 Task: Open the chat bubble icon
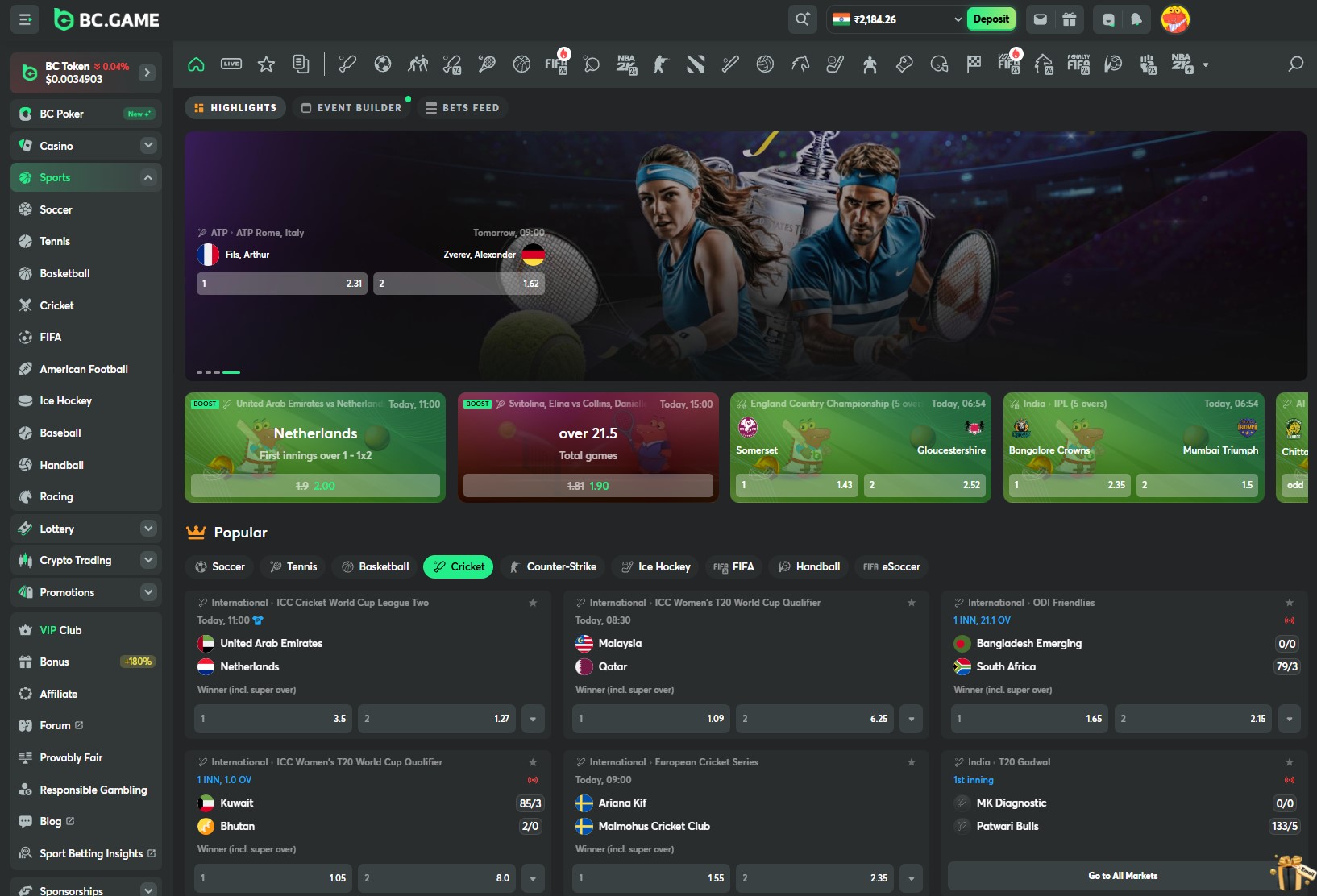(1108, 19)
